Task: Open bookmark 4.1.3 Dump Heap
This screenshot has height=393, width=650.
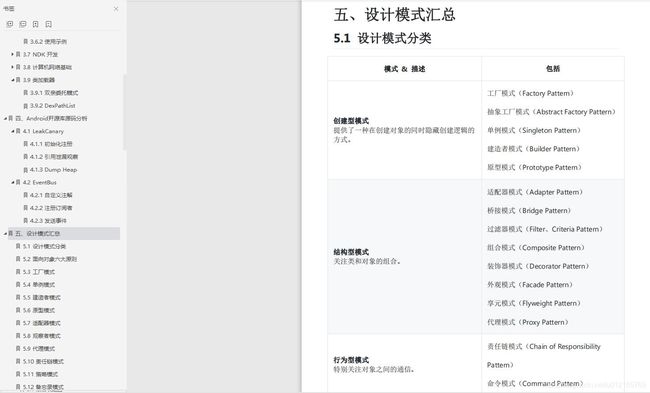Action: [53, 170]
